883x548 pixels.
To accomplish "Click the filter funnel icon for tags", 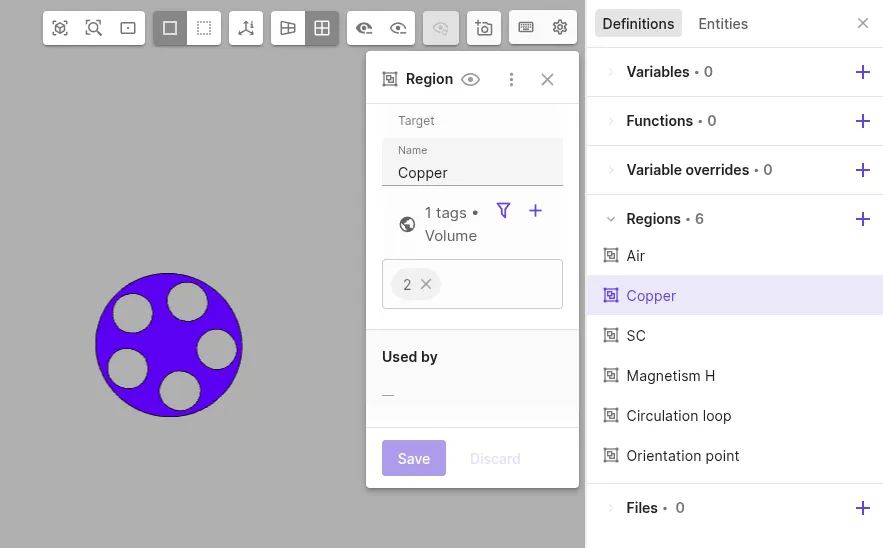I will [503, 211].
